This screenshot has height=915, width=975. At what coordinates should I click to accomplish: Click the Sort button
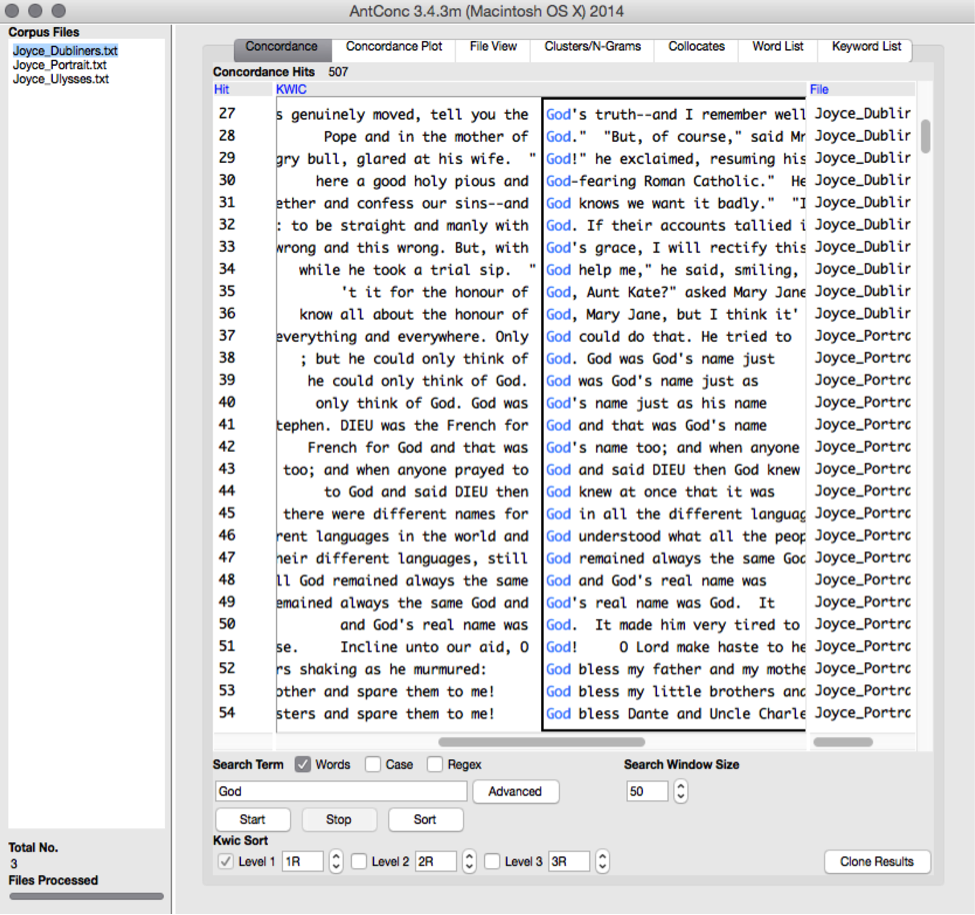pos(425,819)
